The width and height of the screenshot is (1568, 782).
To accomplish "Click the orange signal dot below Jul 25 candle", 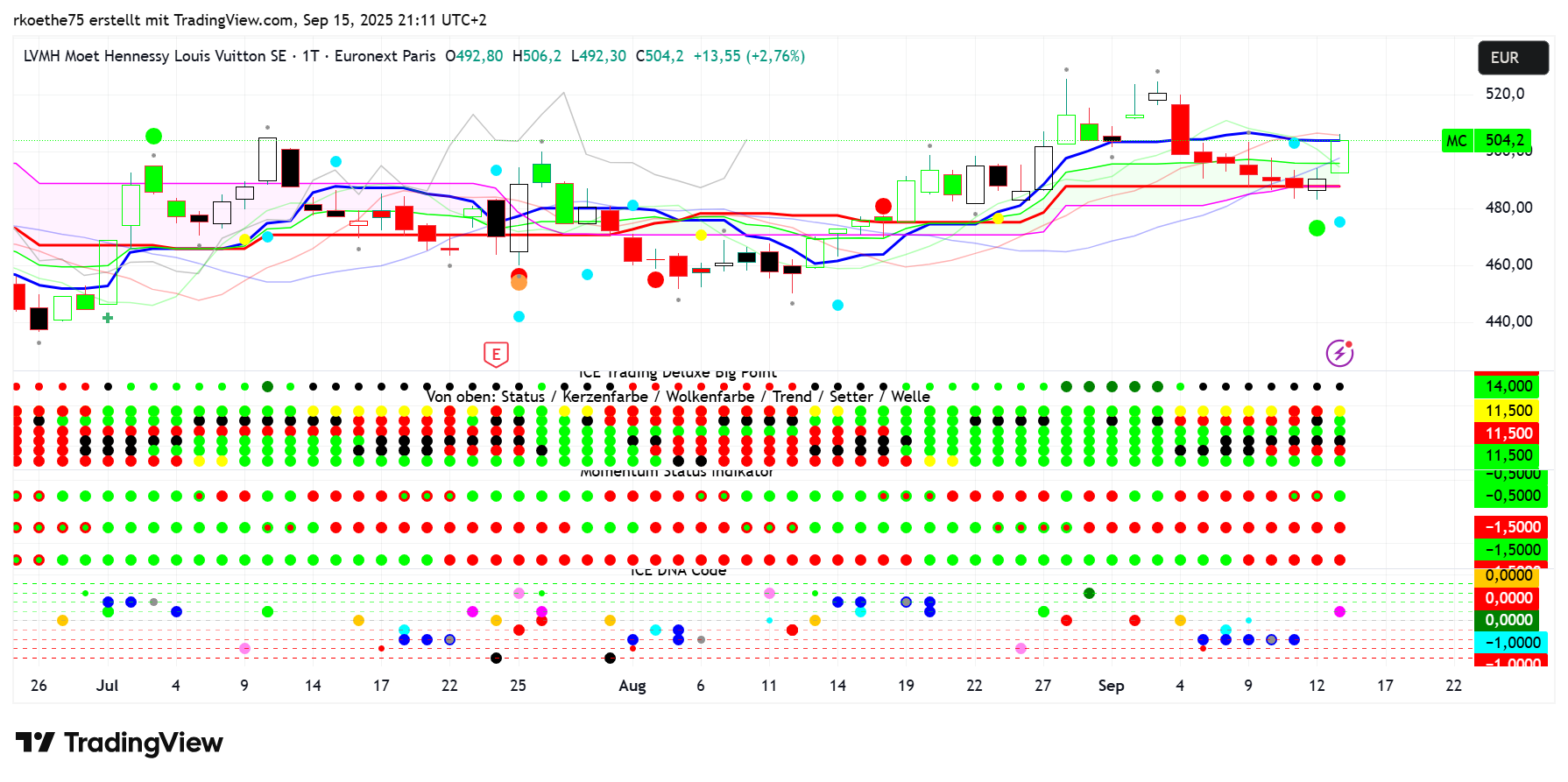I will coord(519,283).
